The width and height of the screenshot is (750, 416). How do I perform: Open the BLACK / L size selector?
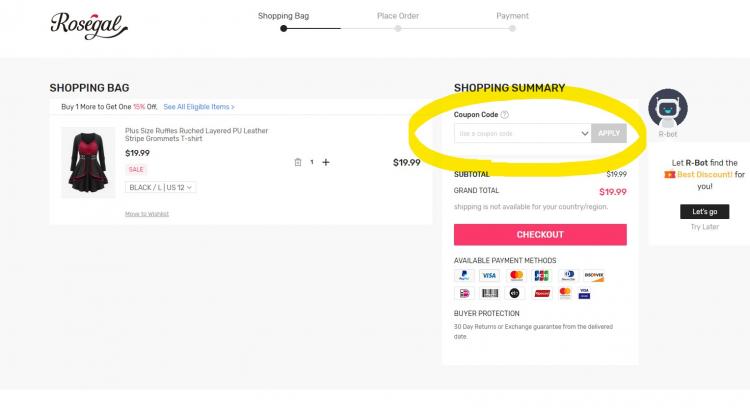pos(161,187)
